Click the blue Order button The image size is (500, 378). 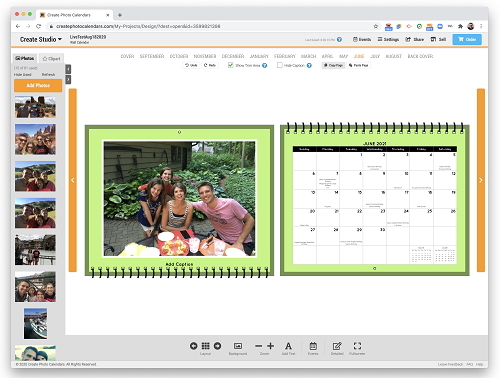(x=467, y=39)
